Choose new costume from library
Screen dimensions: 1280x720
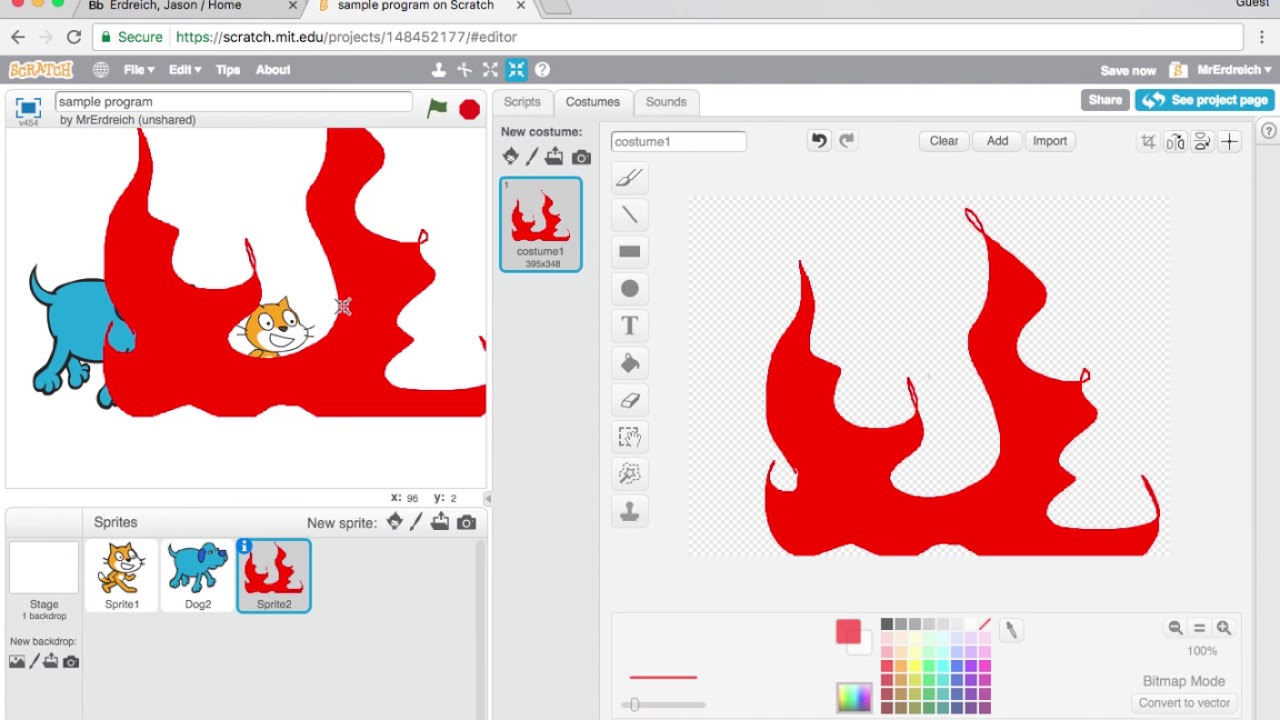pyautogui.click(x=510, y=157)
